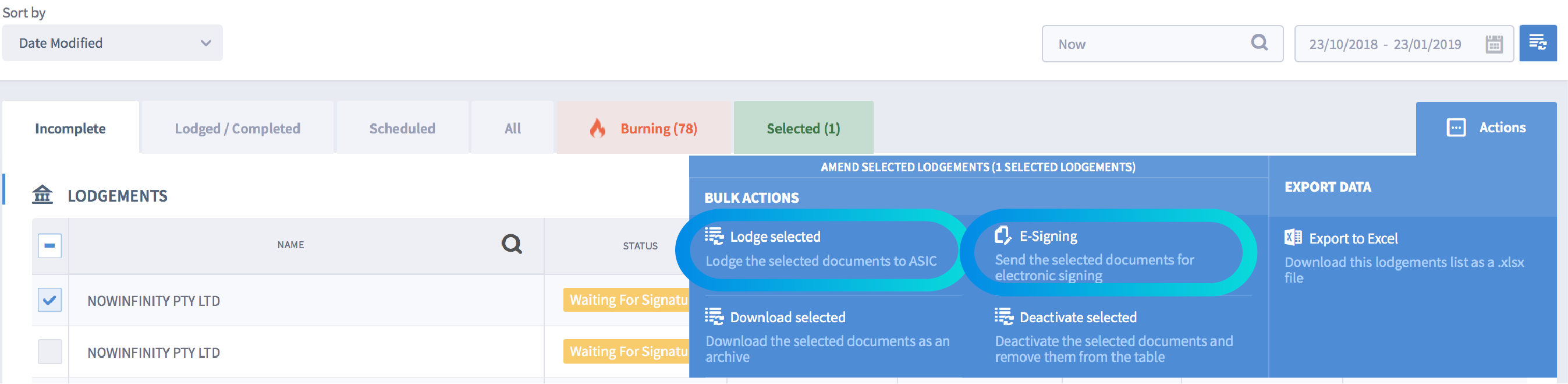Switch to the Lodged / Completed tab
Viewport: 1568px width, 384px height.
[x=237, y=128]
